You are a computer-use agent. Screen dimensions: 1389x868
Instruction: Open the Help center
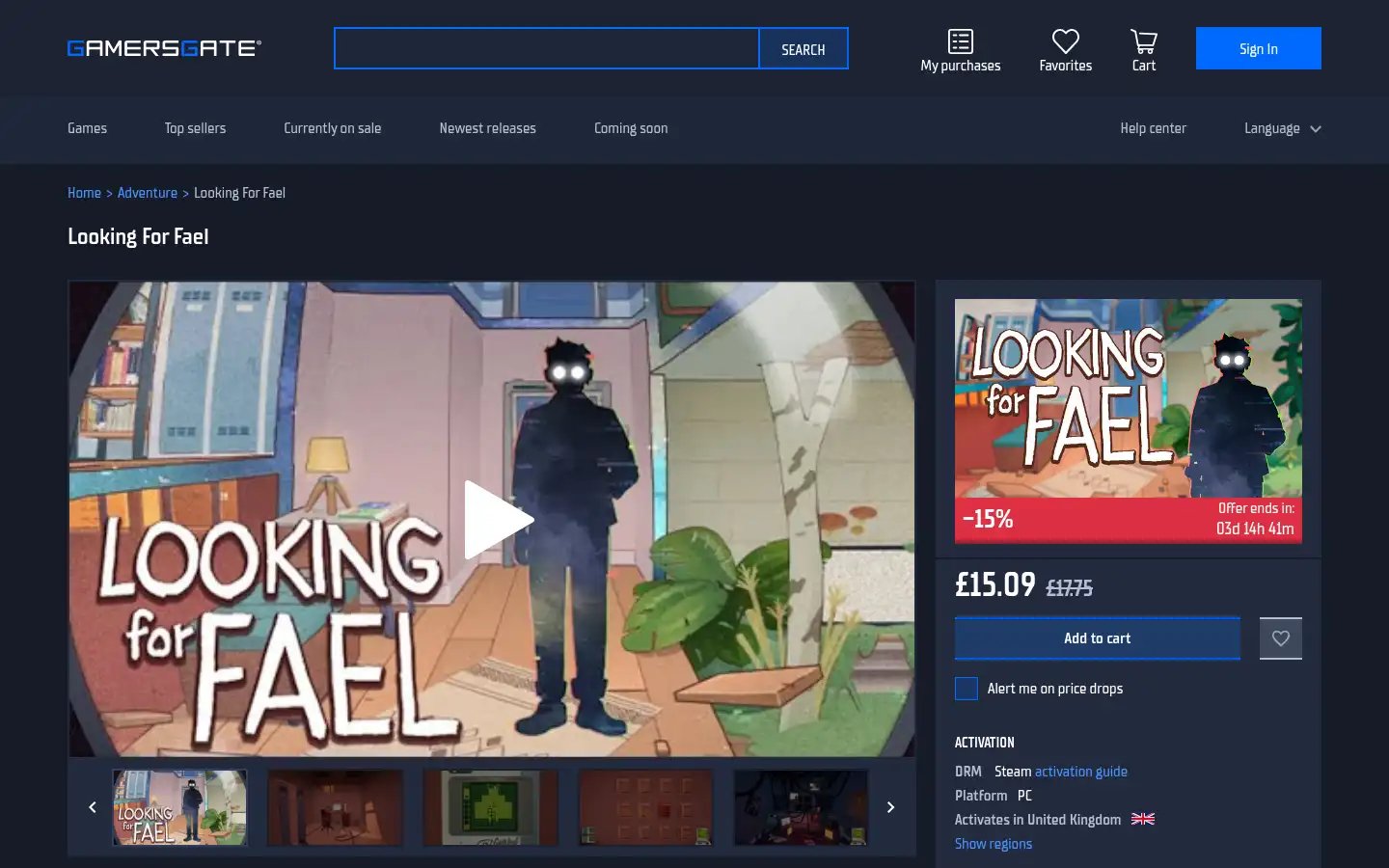pos(1153,128)
